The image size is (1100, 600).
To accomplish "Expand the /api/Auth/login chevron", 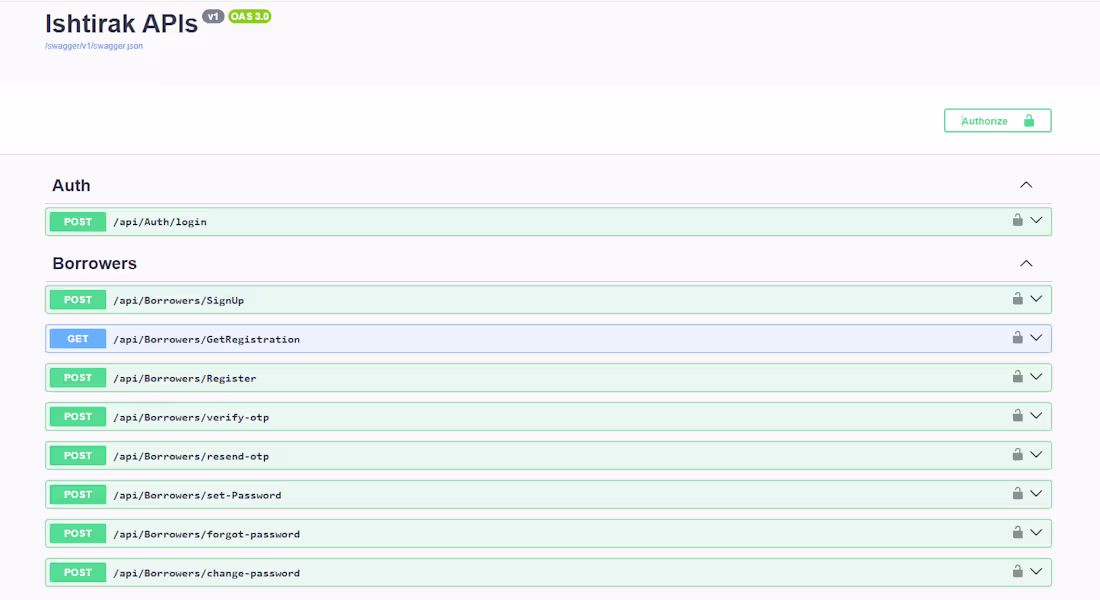I will coord(1036,220).
